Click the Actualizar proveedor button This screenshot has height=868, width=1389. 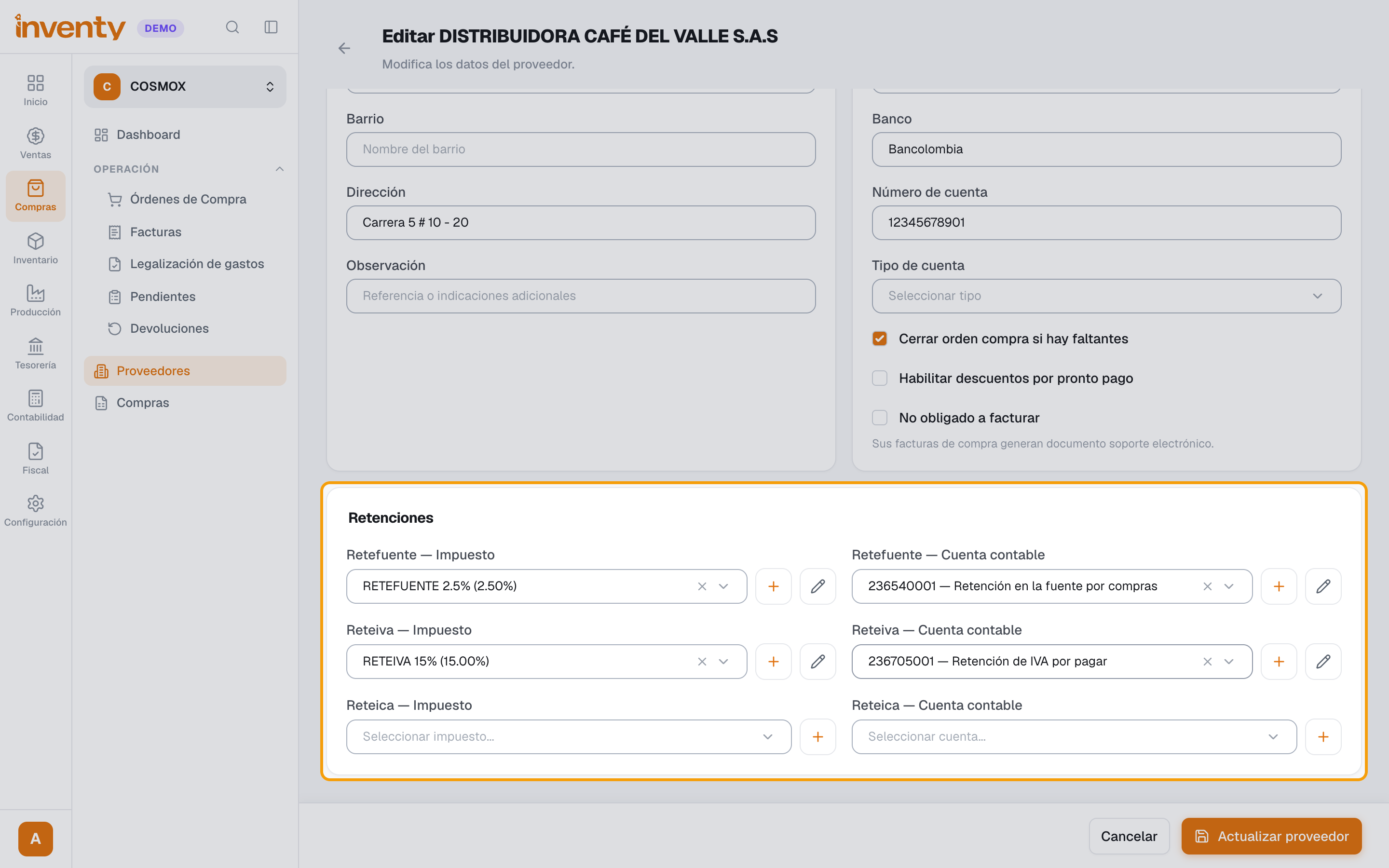click(x=1271, y=836)
